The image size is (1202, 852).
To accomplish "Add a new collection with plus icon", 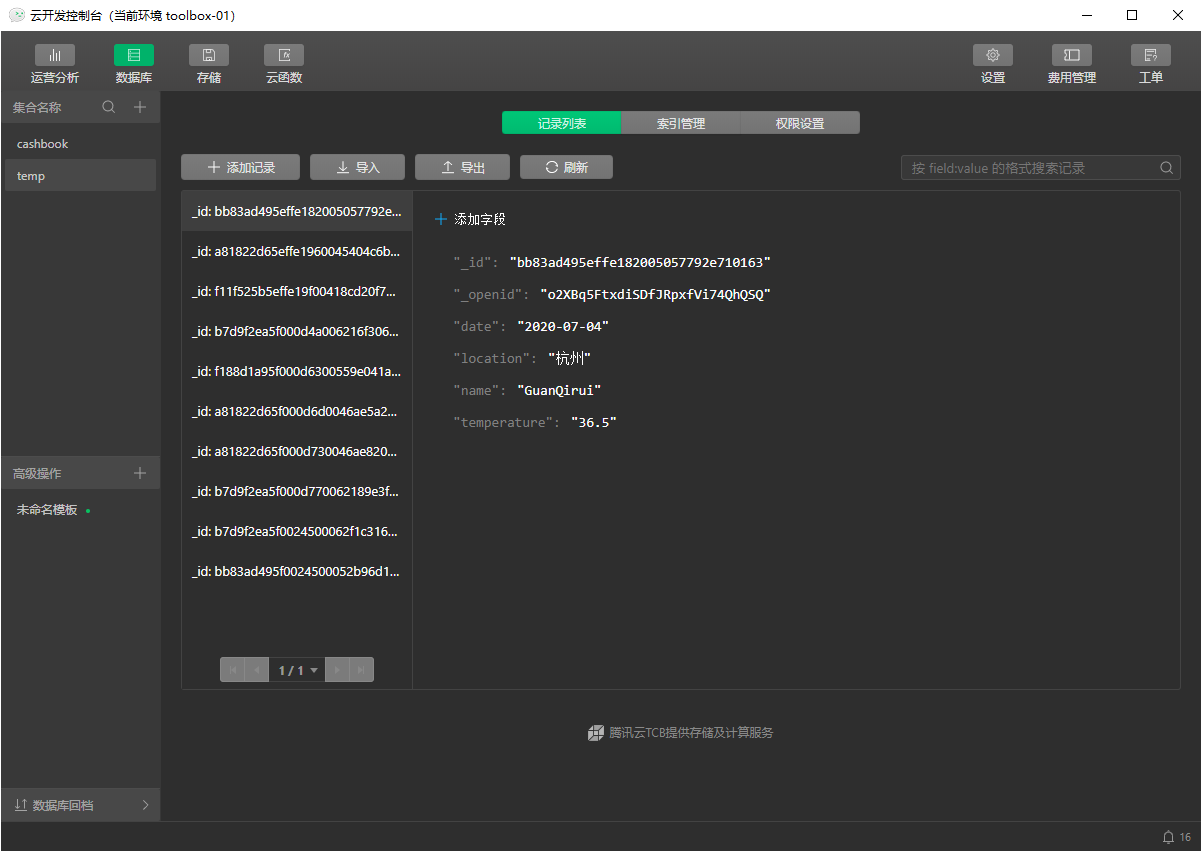I will (x=140, y=107).
